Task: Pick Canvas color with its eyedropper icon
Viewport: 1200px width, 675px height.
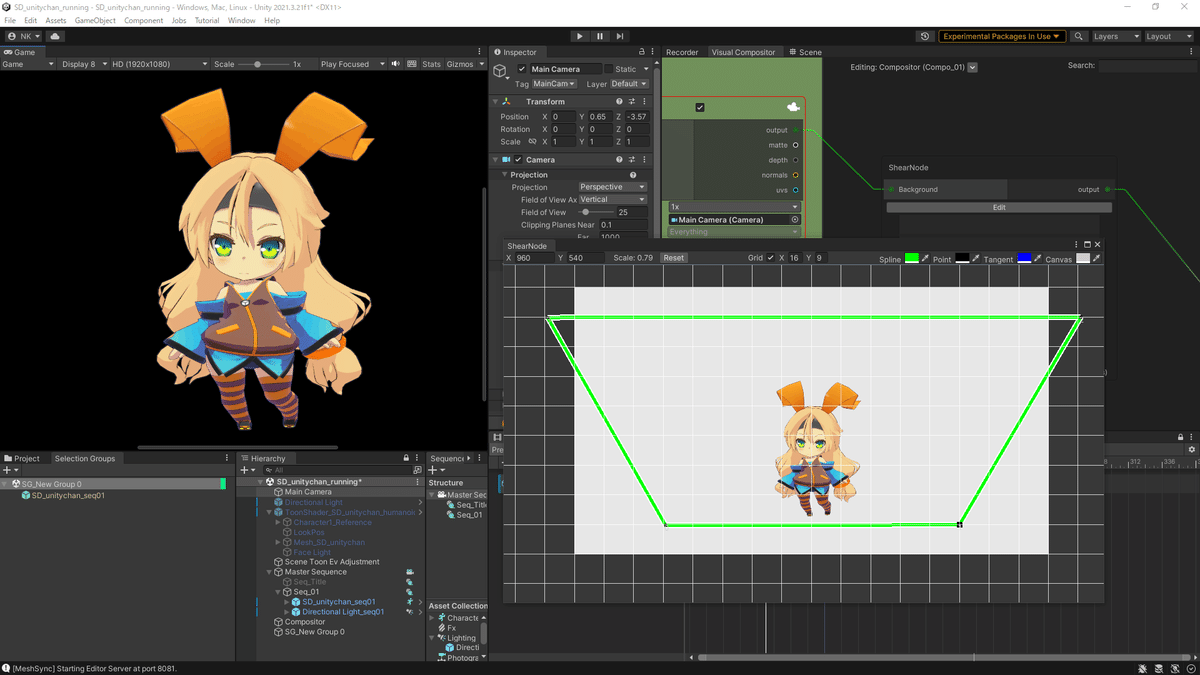Action: point(1097,259)
